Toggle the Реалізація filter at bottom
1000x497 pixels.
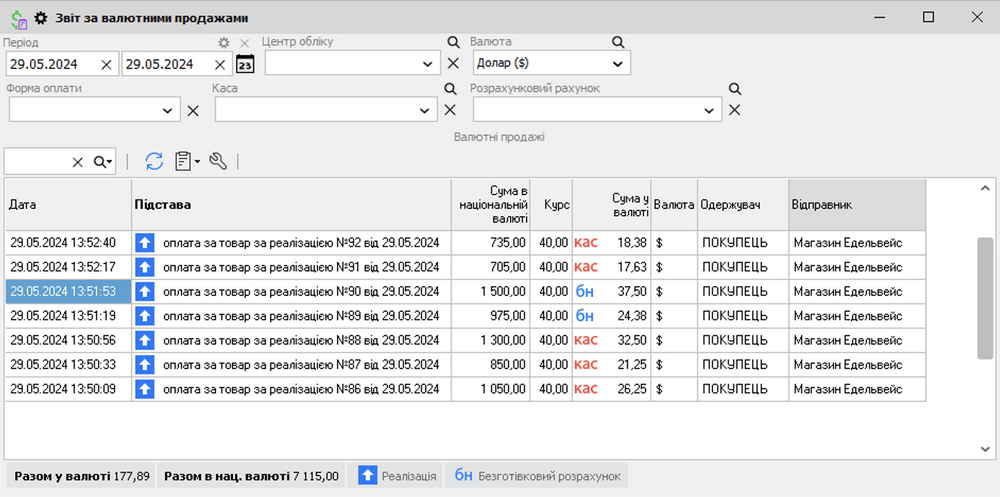coord(397,476)
